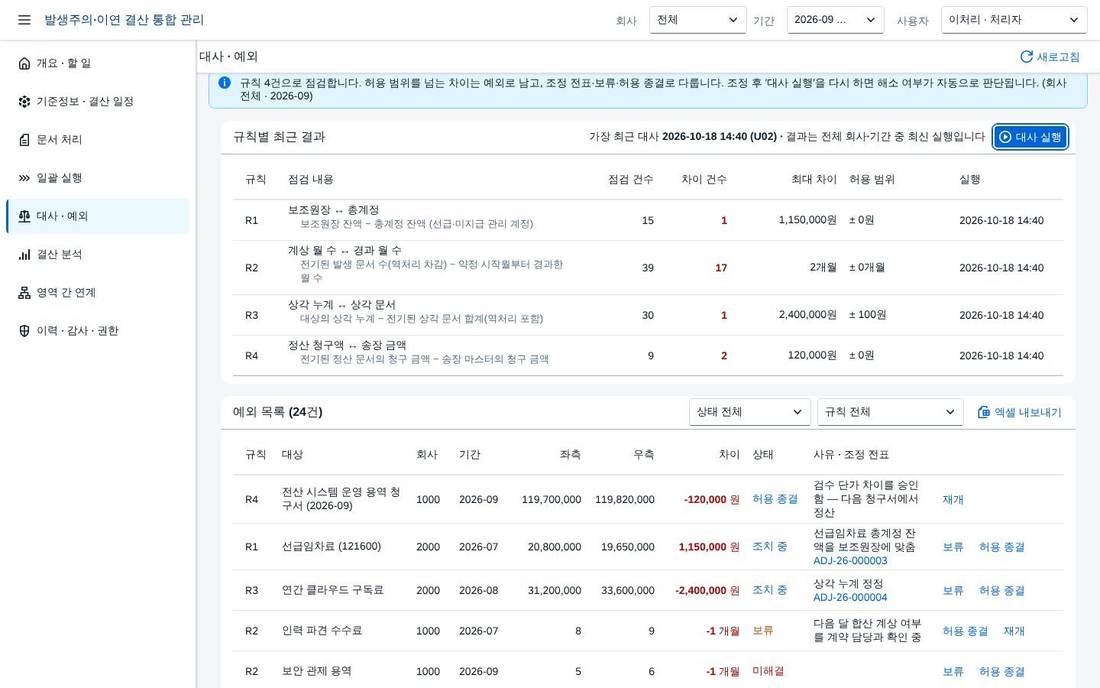
Task: Select rule R3 상각 누계 ↔ 상각 문서
Action: coord(648,315)
